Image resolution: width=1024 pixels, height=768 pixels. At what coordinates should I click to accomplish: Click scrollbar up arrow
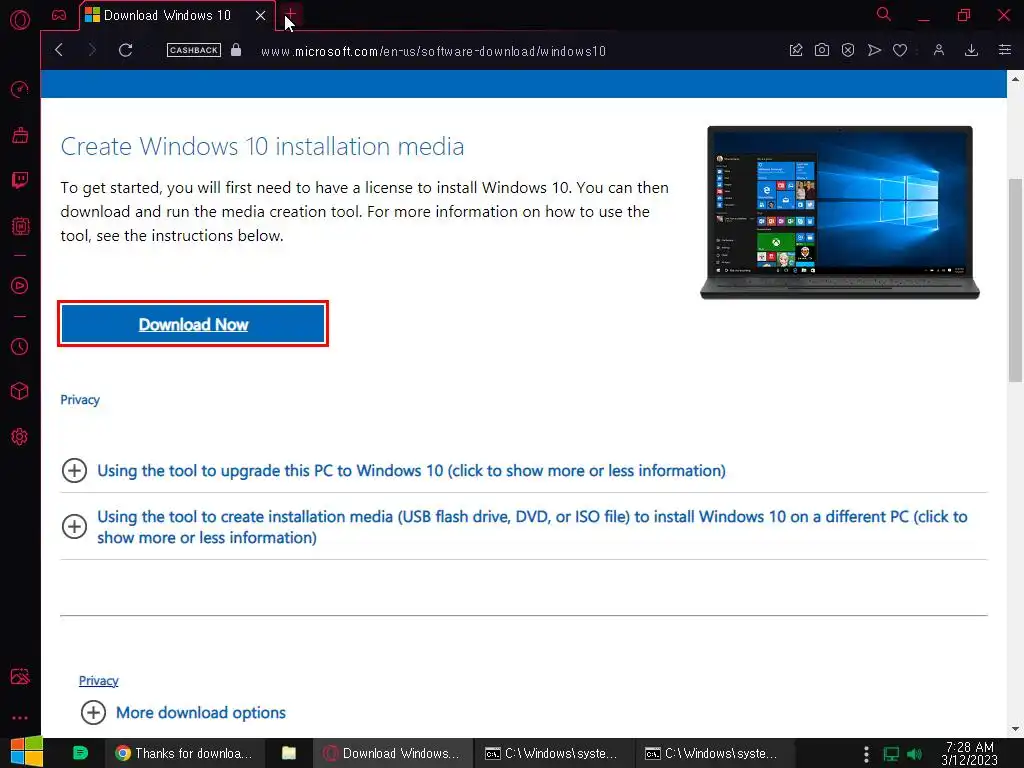tap(1015, 78)
